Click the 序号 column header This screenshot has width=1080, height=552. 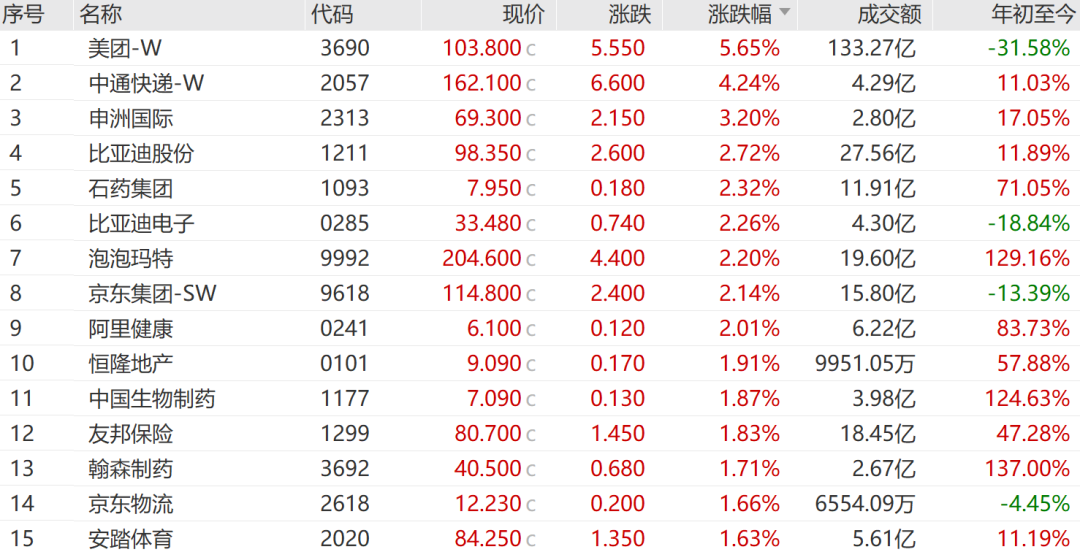click(x=24, y=14)
